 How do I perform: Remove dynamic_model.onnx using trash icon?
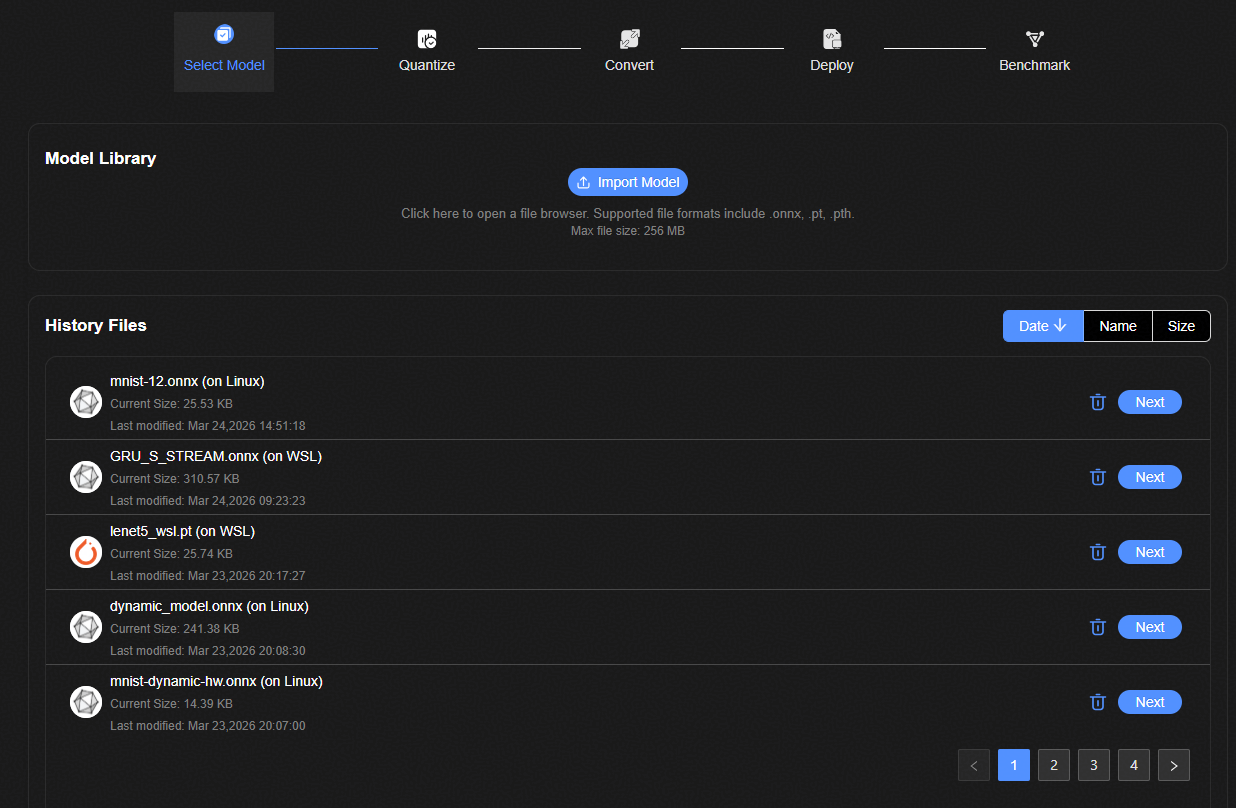1097,627
